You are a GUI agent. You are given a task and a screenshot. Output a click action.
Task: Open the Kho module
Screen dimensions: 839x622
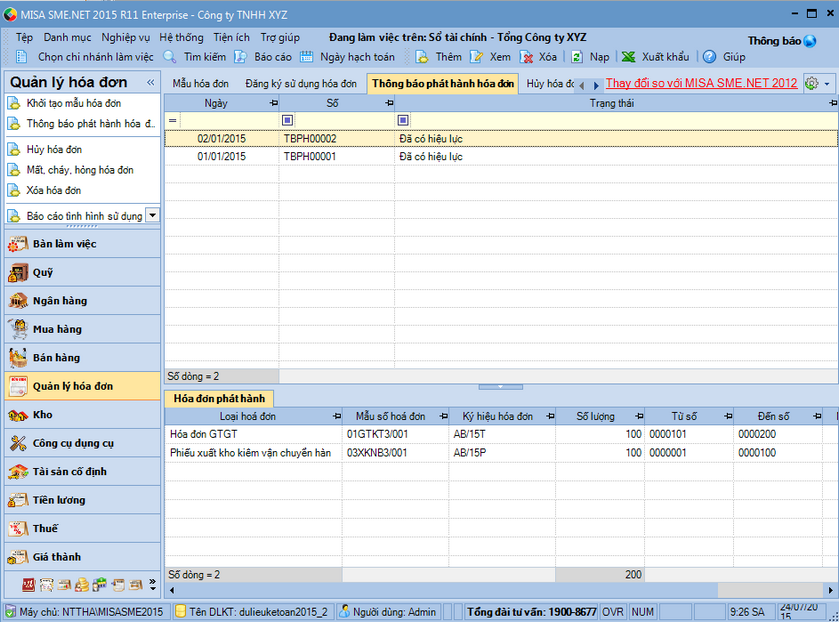(82, 415)
